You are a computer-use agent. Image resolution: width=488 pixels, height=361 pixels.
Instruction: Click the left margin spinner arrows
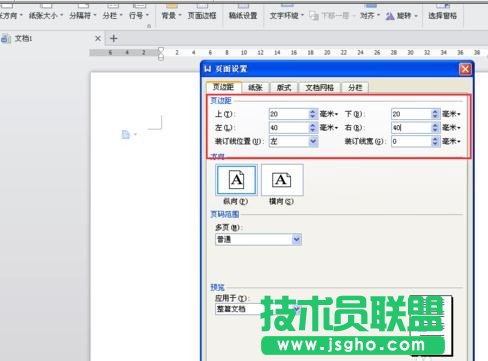tap(313, 128)
